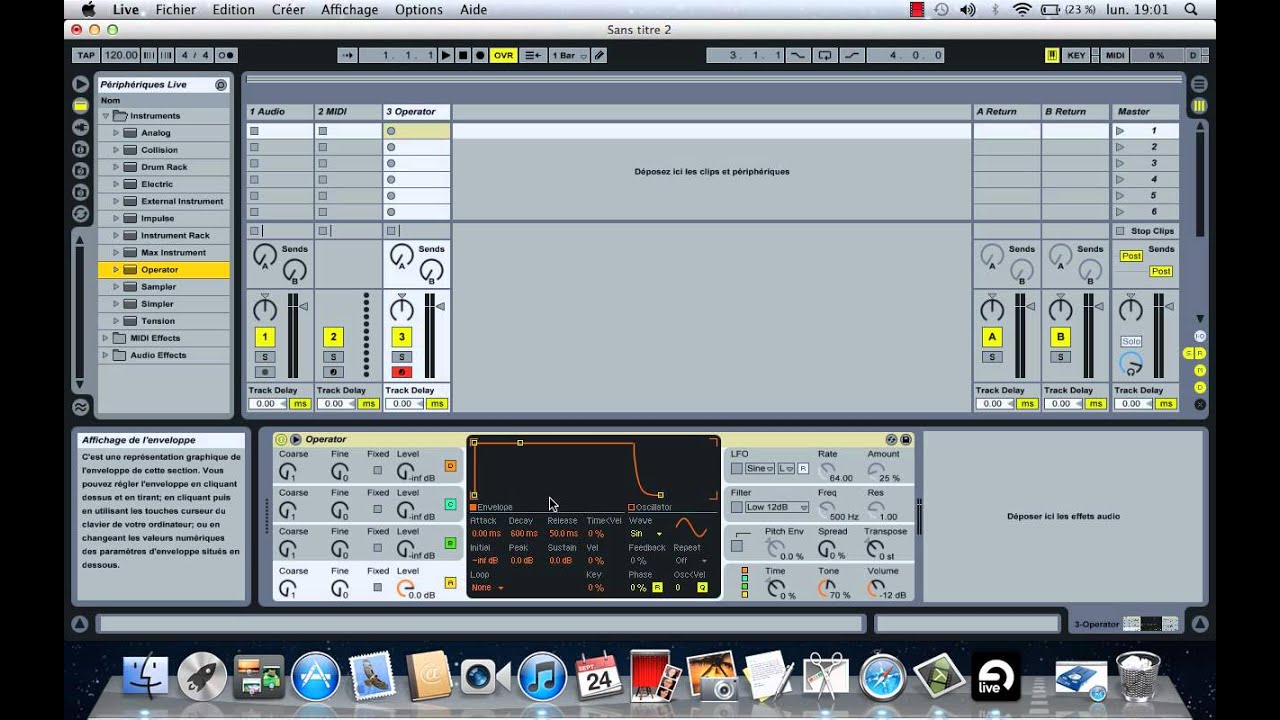Select the Live Devices browser icon
1280x720 pixels.
(80, 106)
